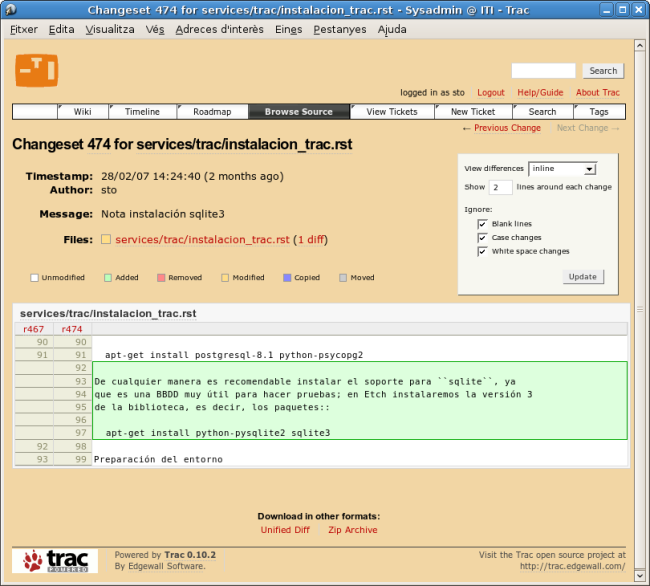Click the green Added legend swatch
Viewport: 650px width, 586px height.
pyautogui.click(x=108, y=278)
